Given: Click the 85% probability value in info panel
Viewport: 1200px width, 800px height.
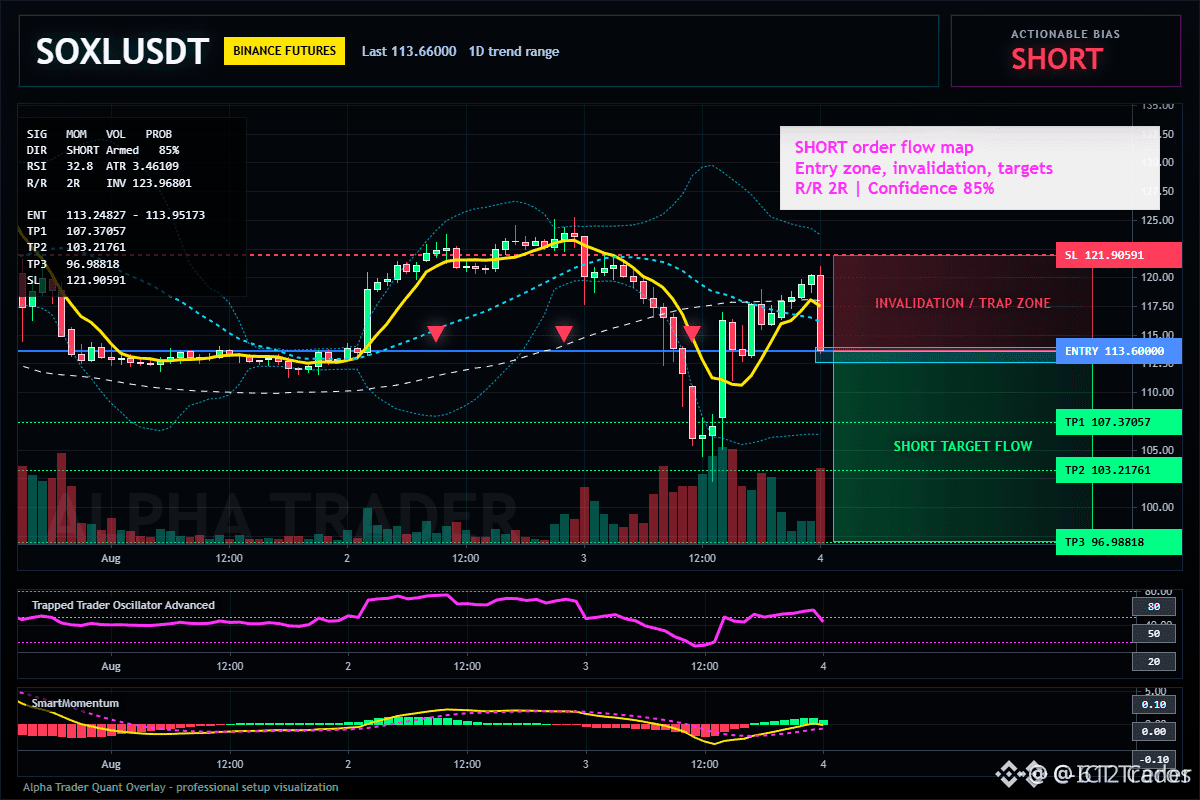Looking at the screenshot, I should pos(168,150).
